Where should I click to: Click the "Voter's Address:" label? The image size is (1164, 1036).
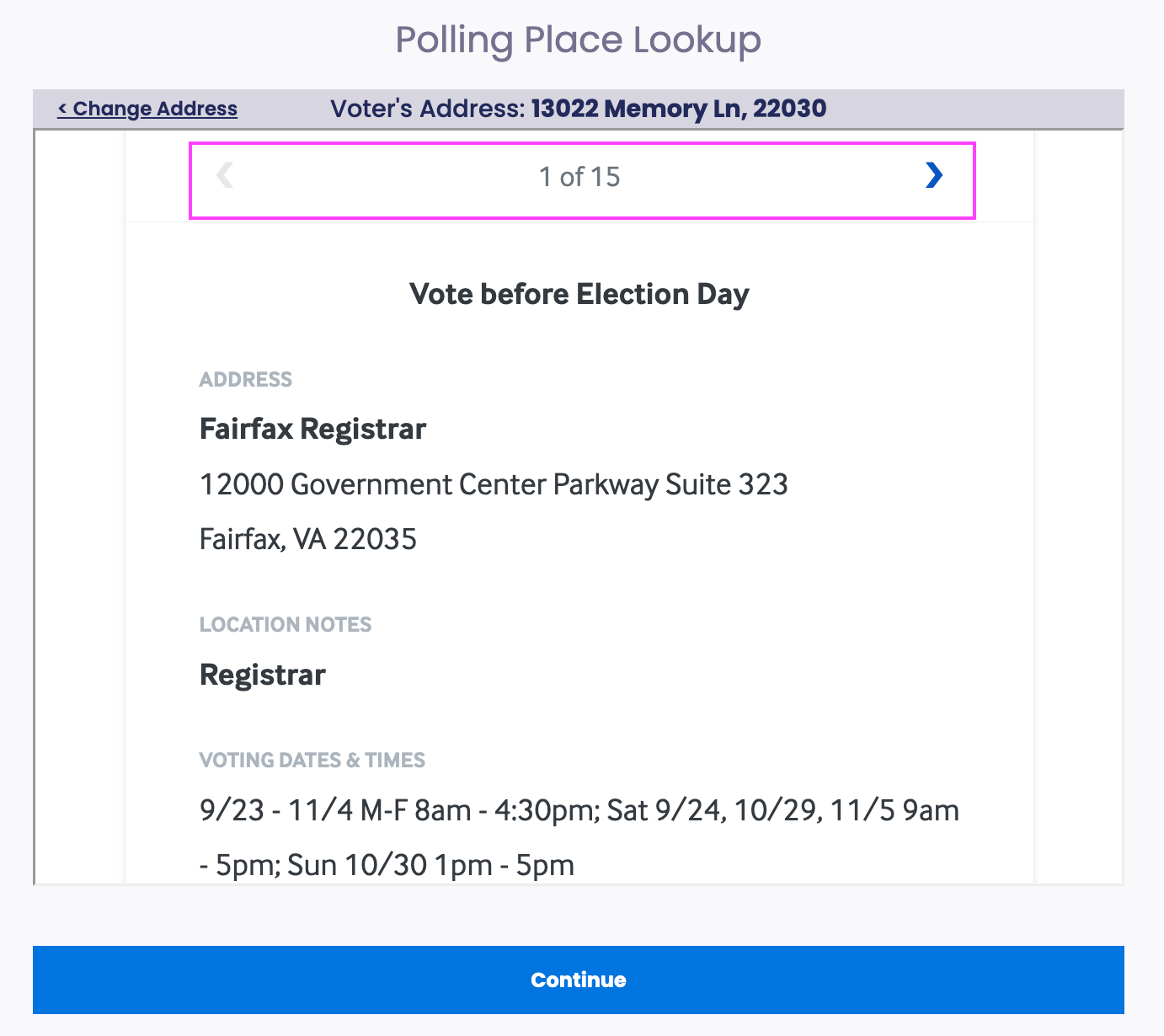[428, 109]
